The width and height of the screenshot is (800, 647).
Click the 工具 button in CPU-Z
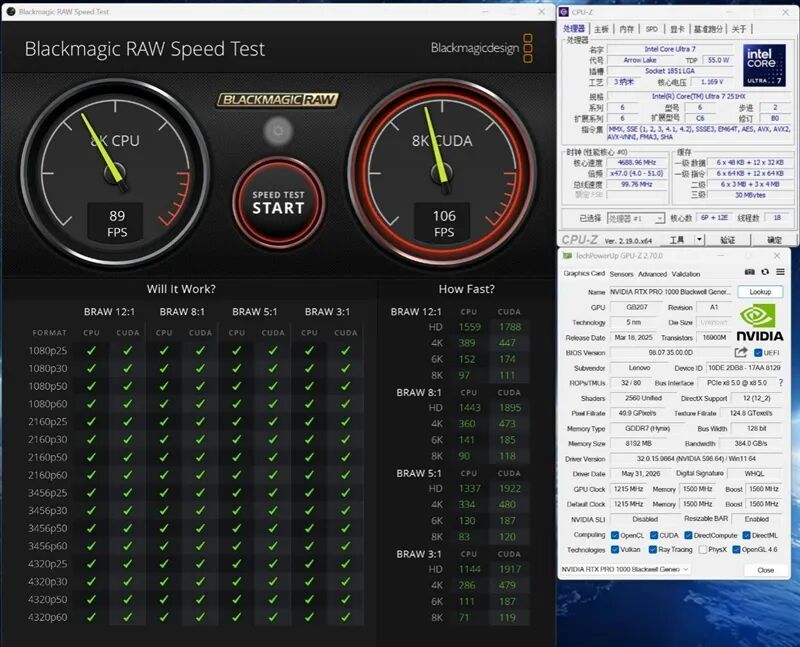pyautogui.click(x=677, y=240)
